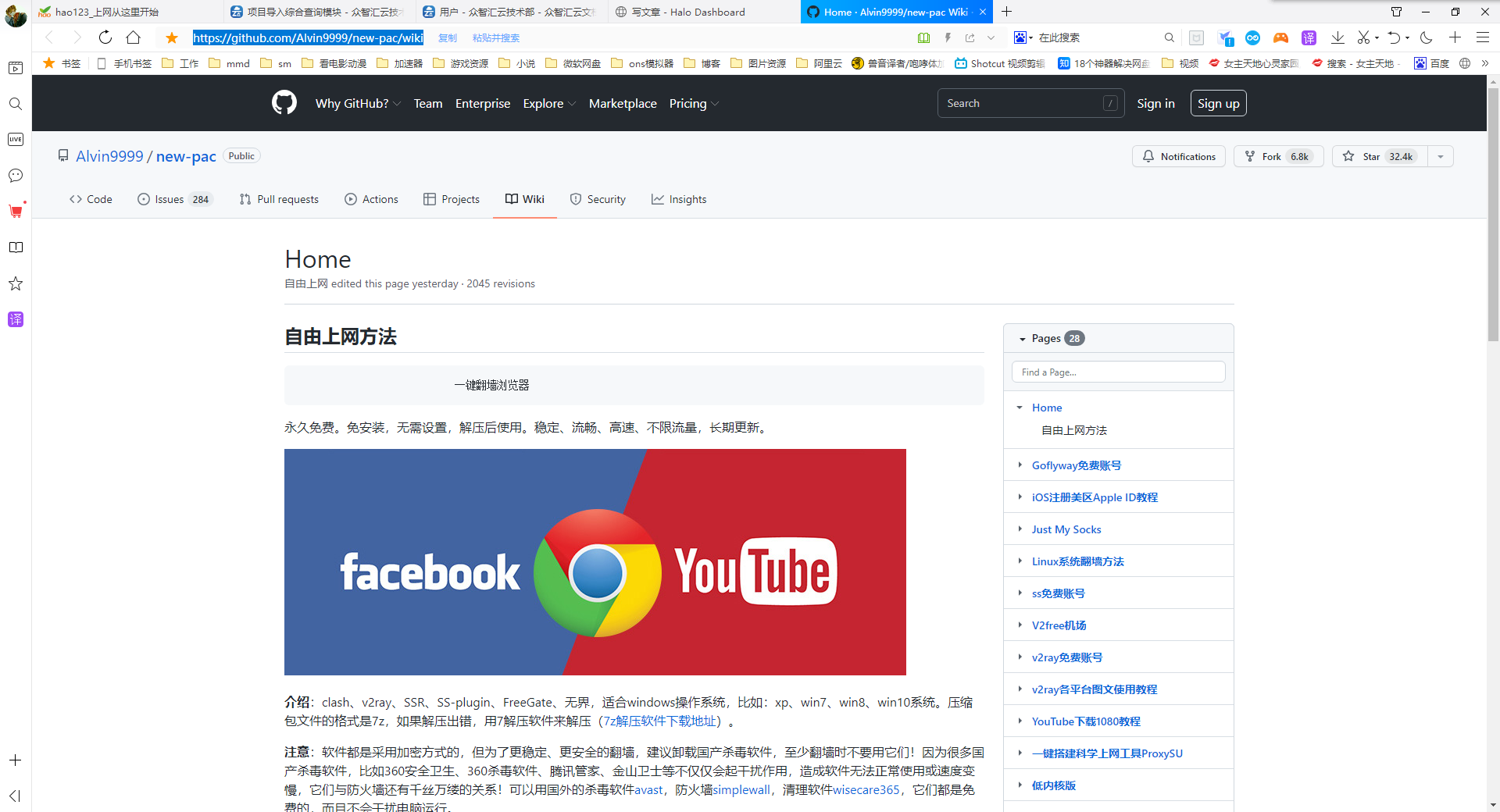Click the facebook Chrome YouTube banner image
Image resolution: width=1500 pixels, height=812 pixels.
point(595,562)
